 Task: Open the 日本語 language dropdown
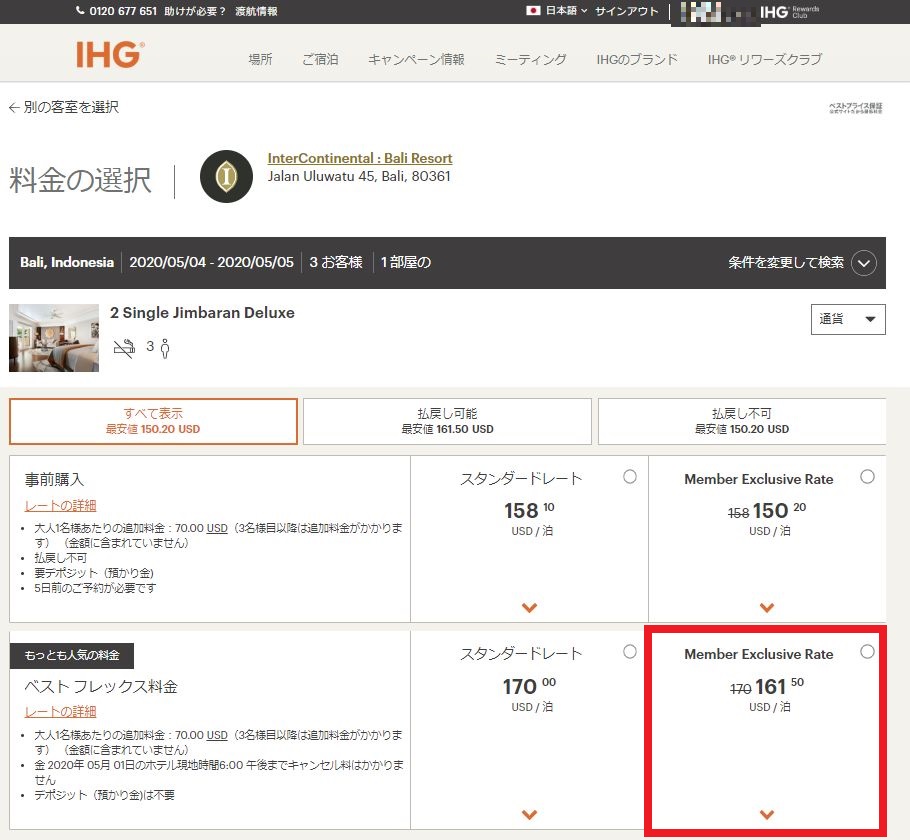pos(566,10)
